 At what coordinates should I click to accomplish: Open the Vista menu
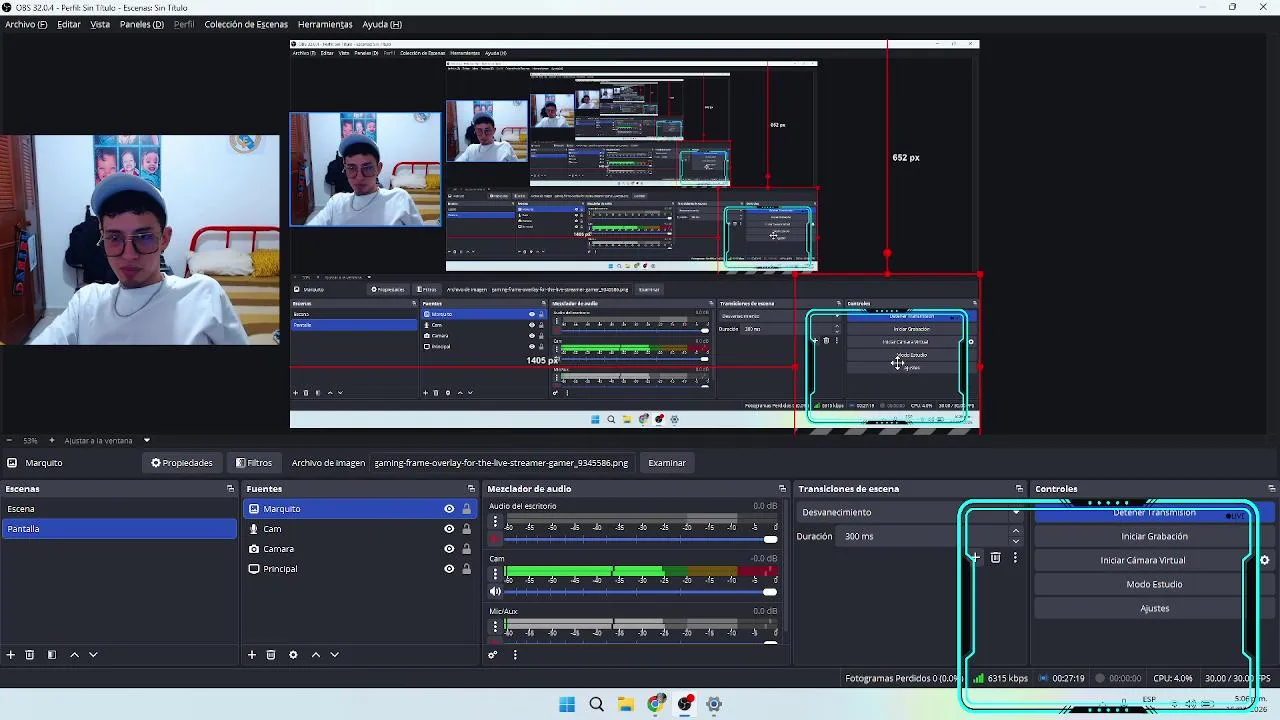click(x=100, y=24)
